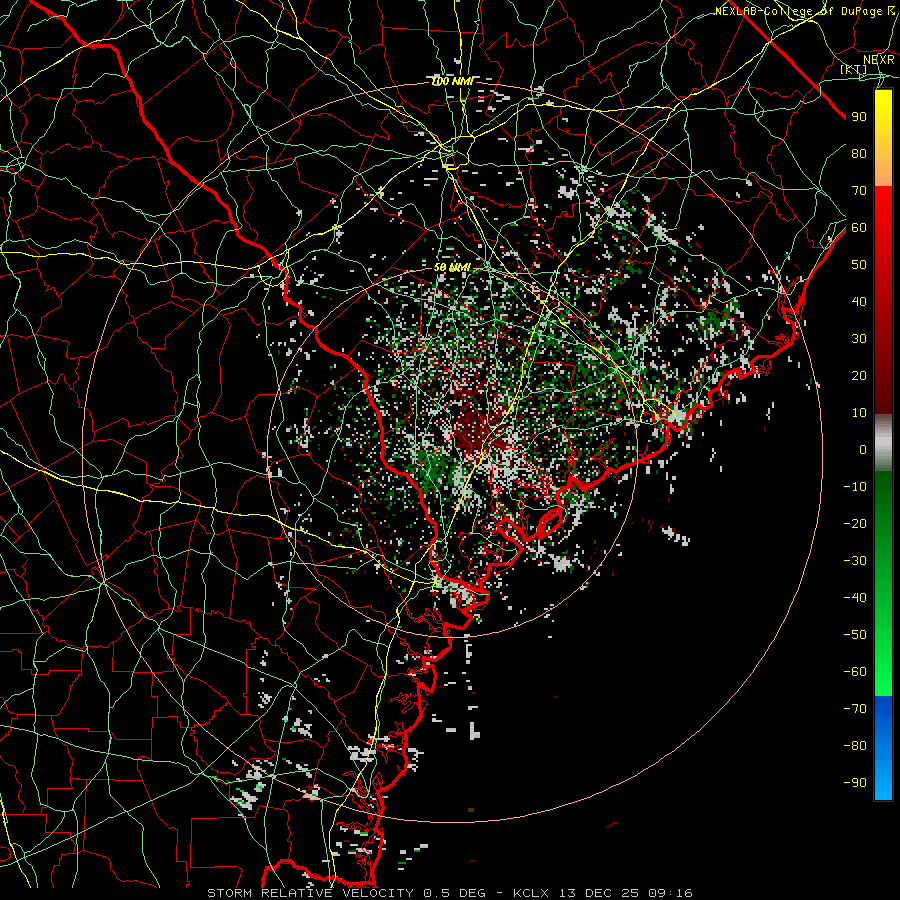Screen dimensions: 900x900
Task: Click the -70 value on velocity scale
Action: [x=855, y=709]
